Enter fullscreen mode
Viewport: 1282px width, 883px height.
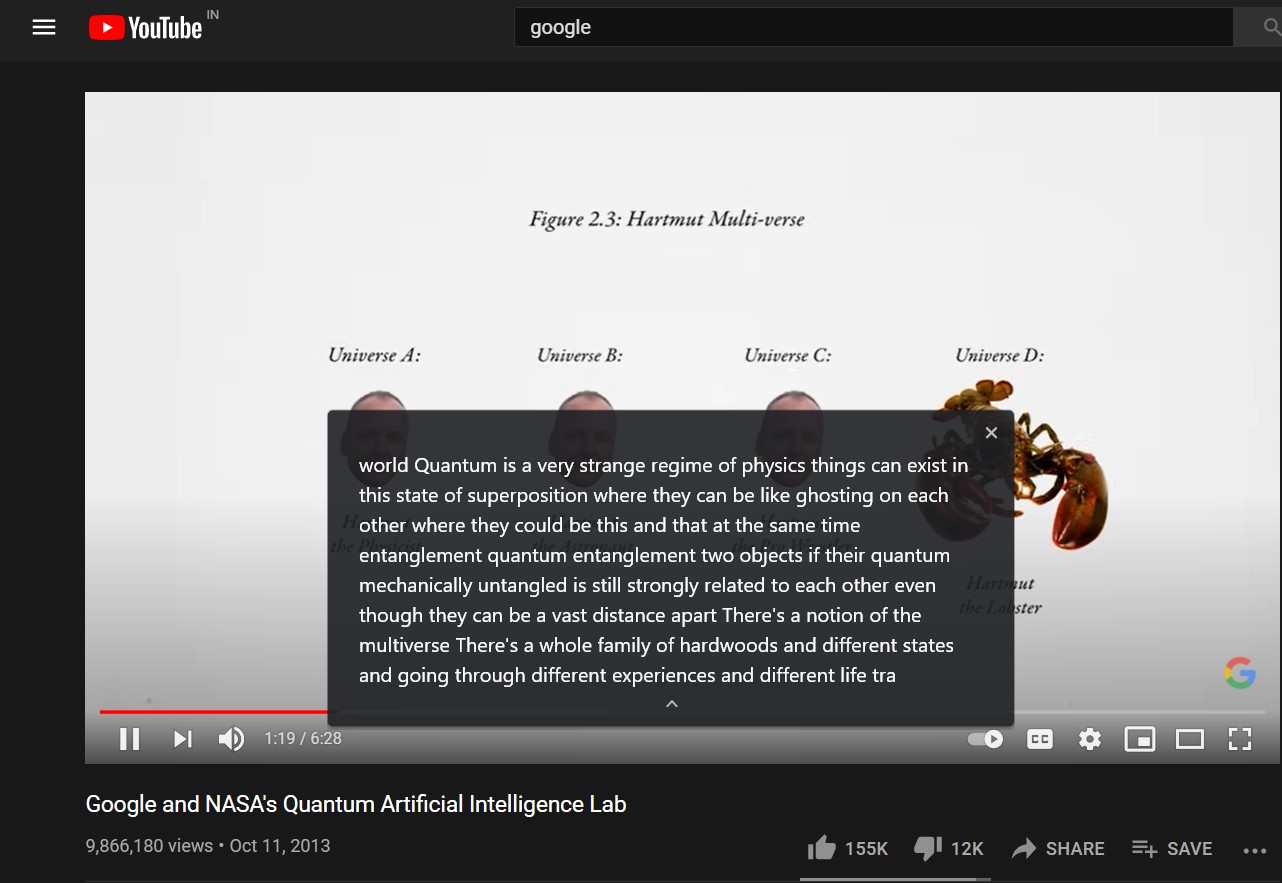point(1239,738)
